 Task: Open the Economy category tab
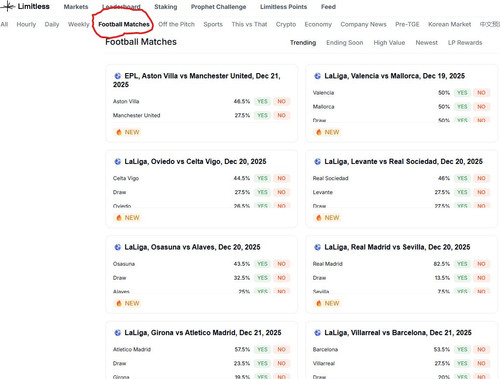(x=318, y=24)
